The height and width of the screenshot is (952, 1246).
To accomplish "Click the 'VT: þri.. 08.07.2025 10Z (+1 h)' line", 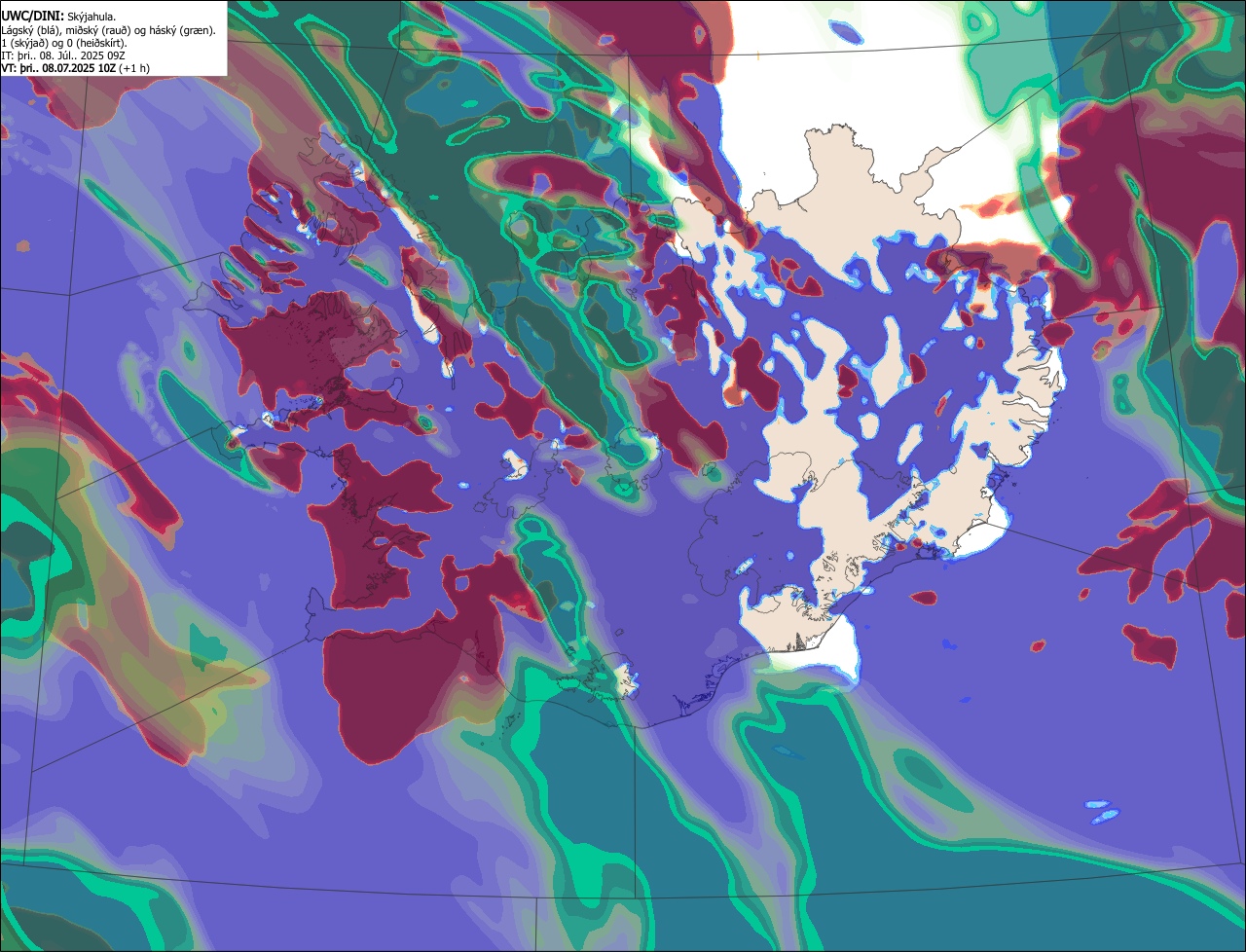I will coord(76,68).
